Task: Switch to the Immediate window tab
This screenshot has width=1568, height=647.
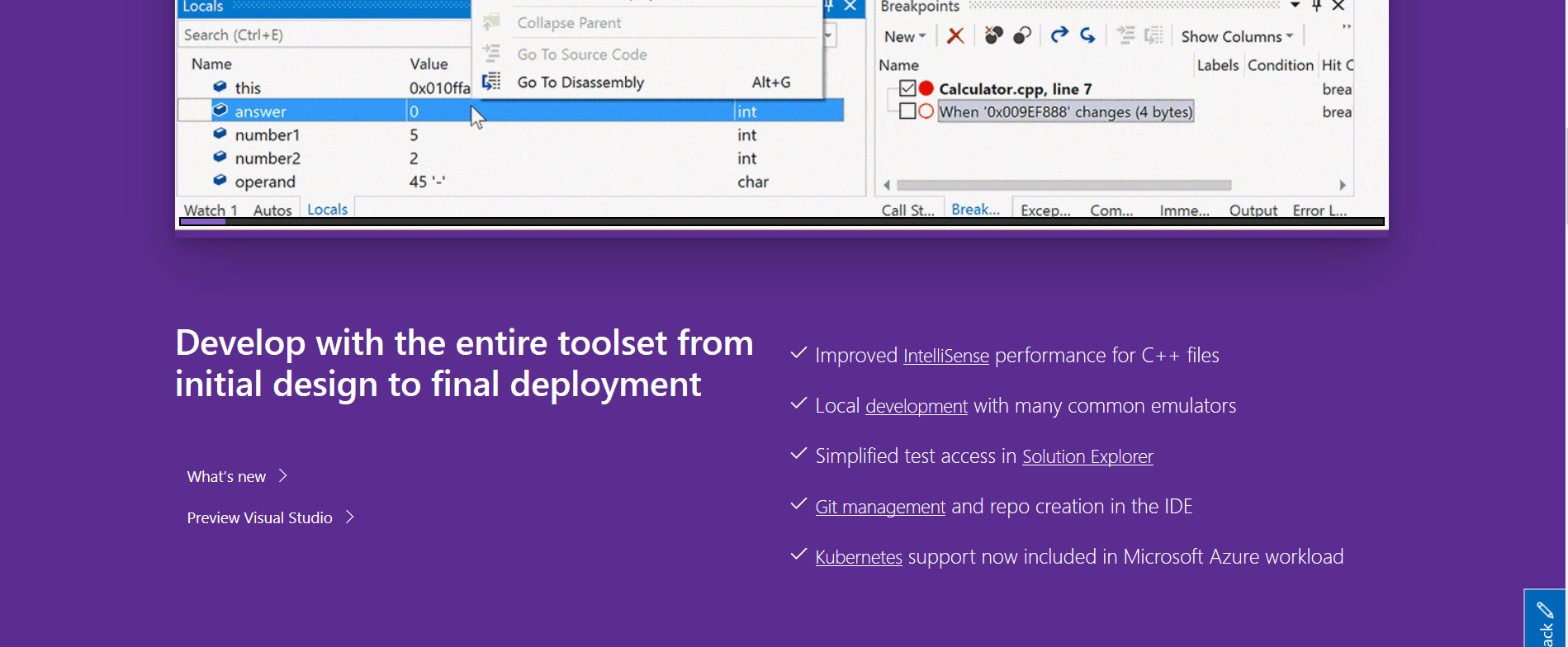Action: click(x=1185, y=210)
